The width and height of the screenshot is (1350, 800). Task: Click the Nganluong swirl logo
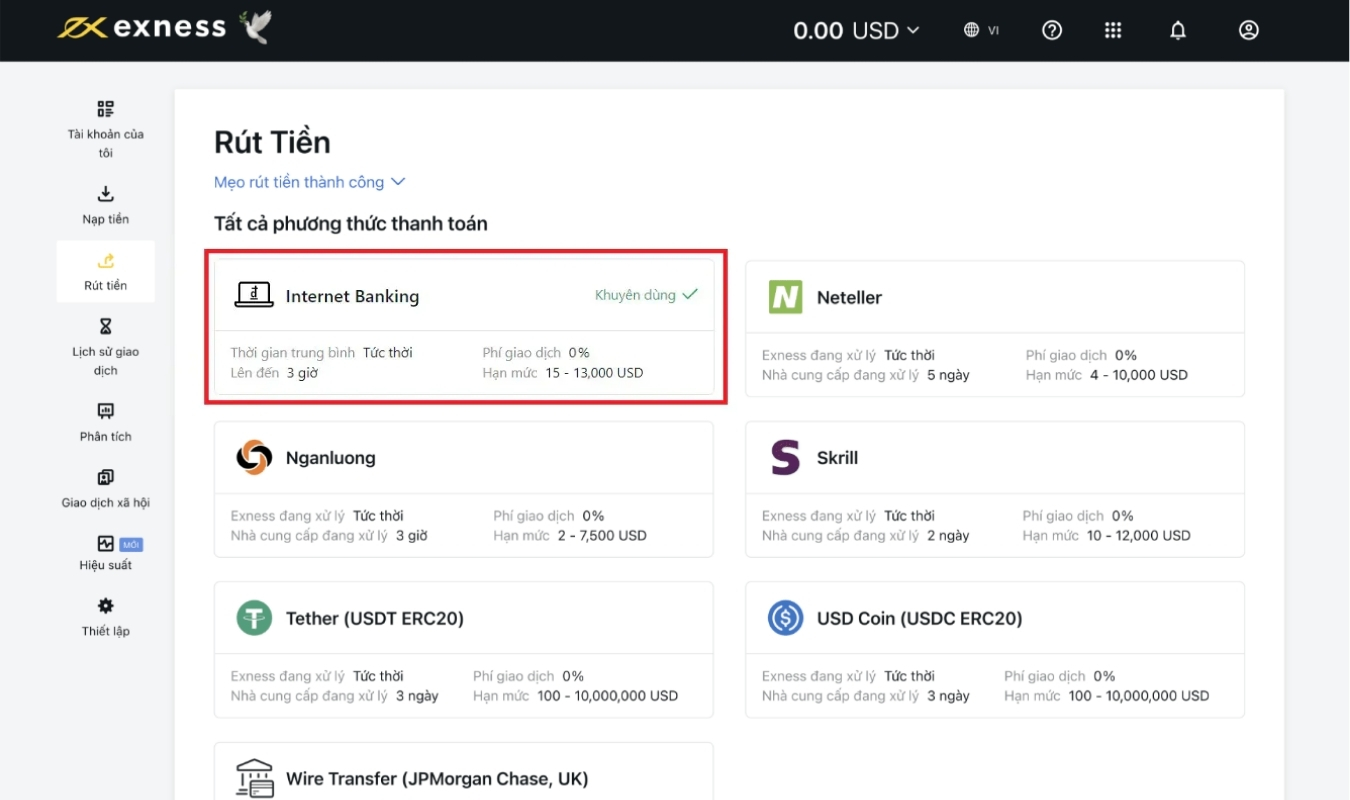(x=254, y=458)
